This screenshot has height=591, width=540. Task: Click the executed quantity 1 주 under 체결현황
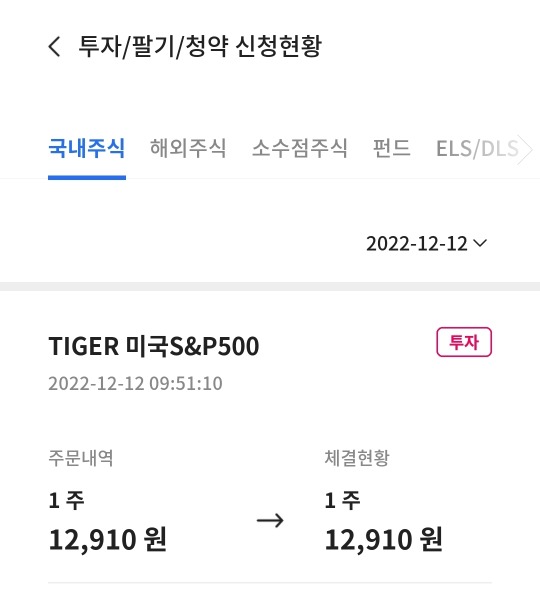[342, 501]
